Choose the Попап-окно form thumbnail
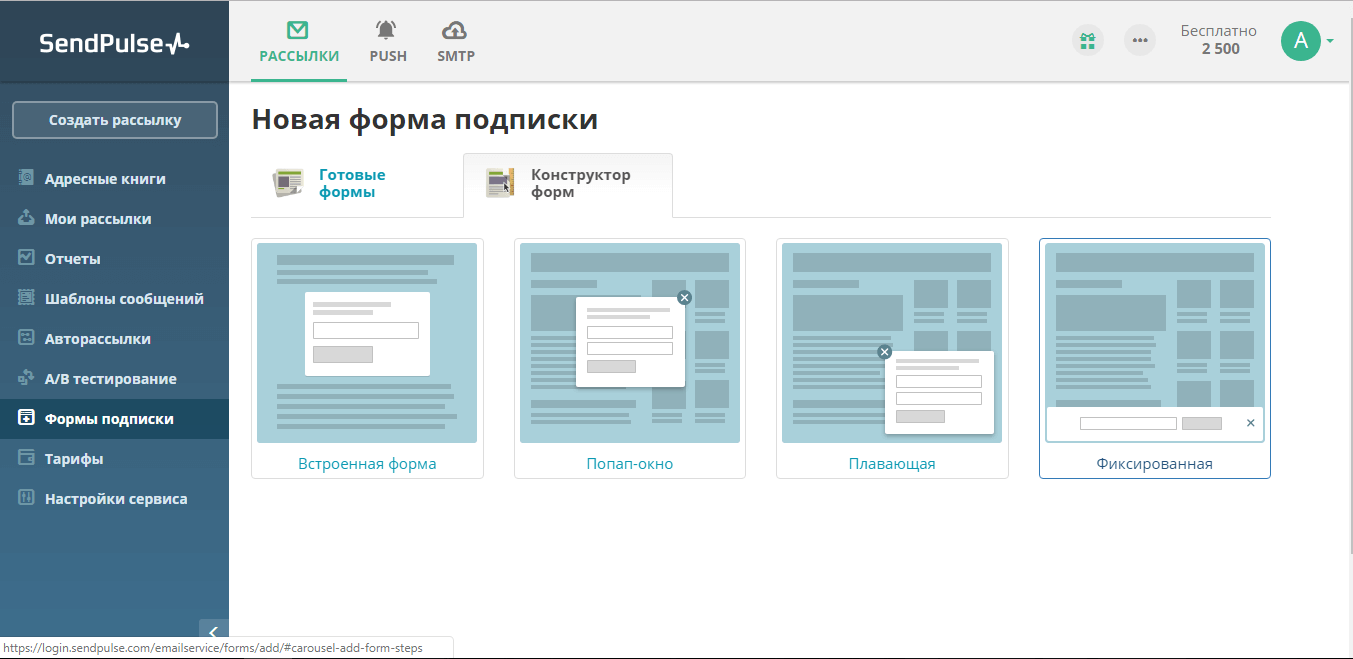 click(x=629, y=342)
